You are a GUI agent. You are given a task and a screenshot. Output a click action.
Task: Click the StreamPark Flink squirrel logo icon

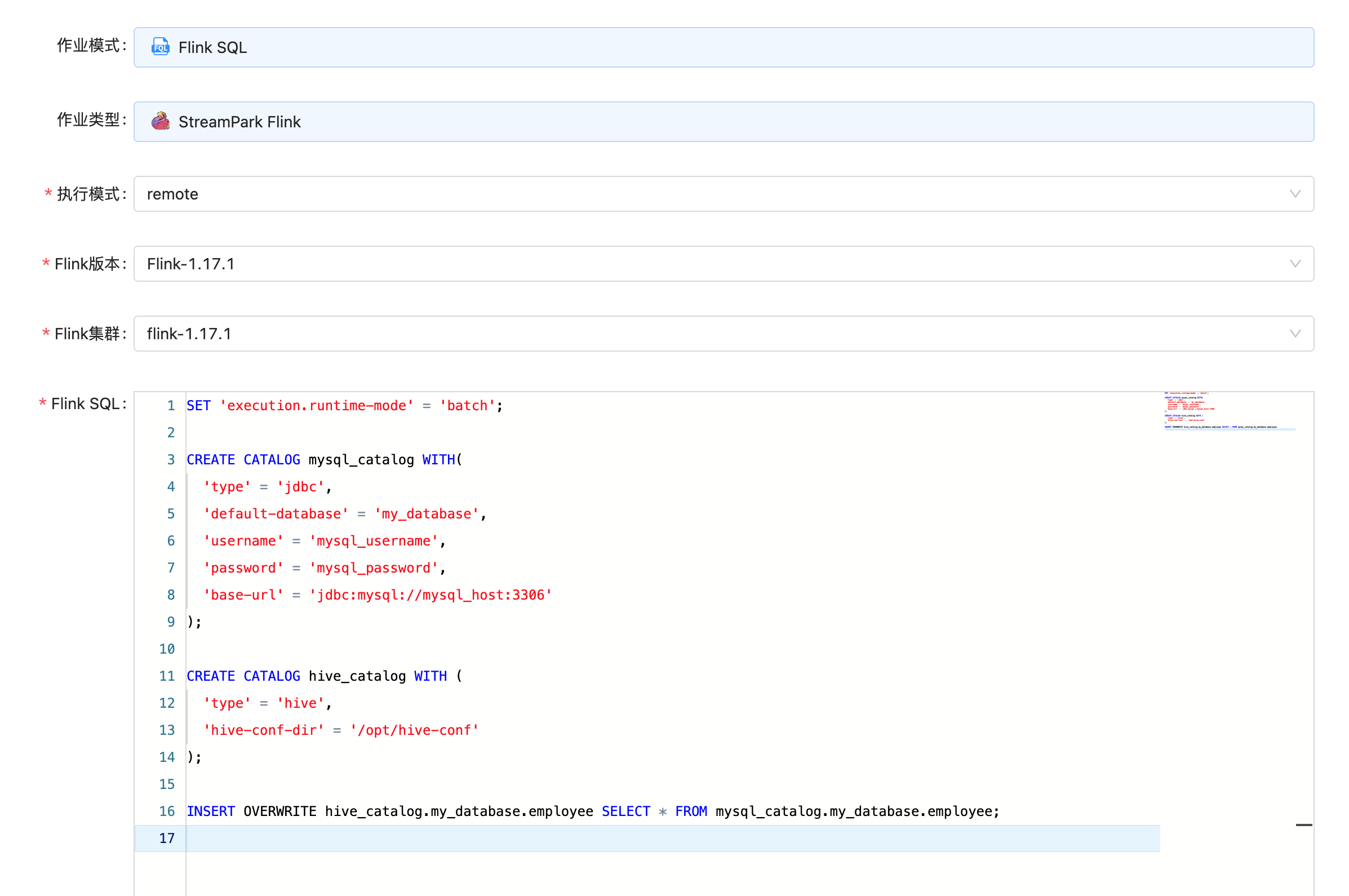[x=160, y=121]
